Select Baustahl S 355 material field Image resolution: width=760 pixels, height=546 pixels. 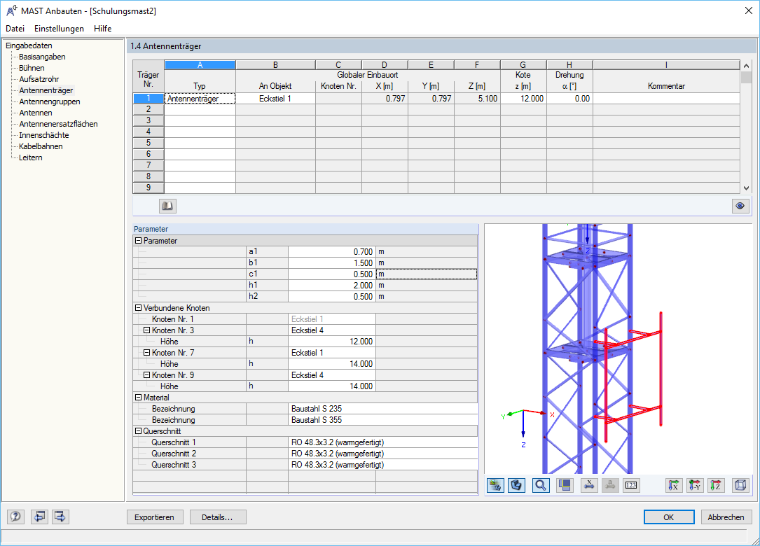point(383,420)
